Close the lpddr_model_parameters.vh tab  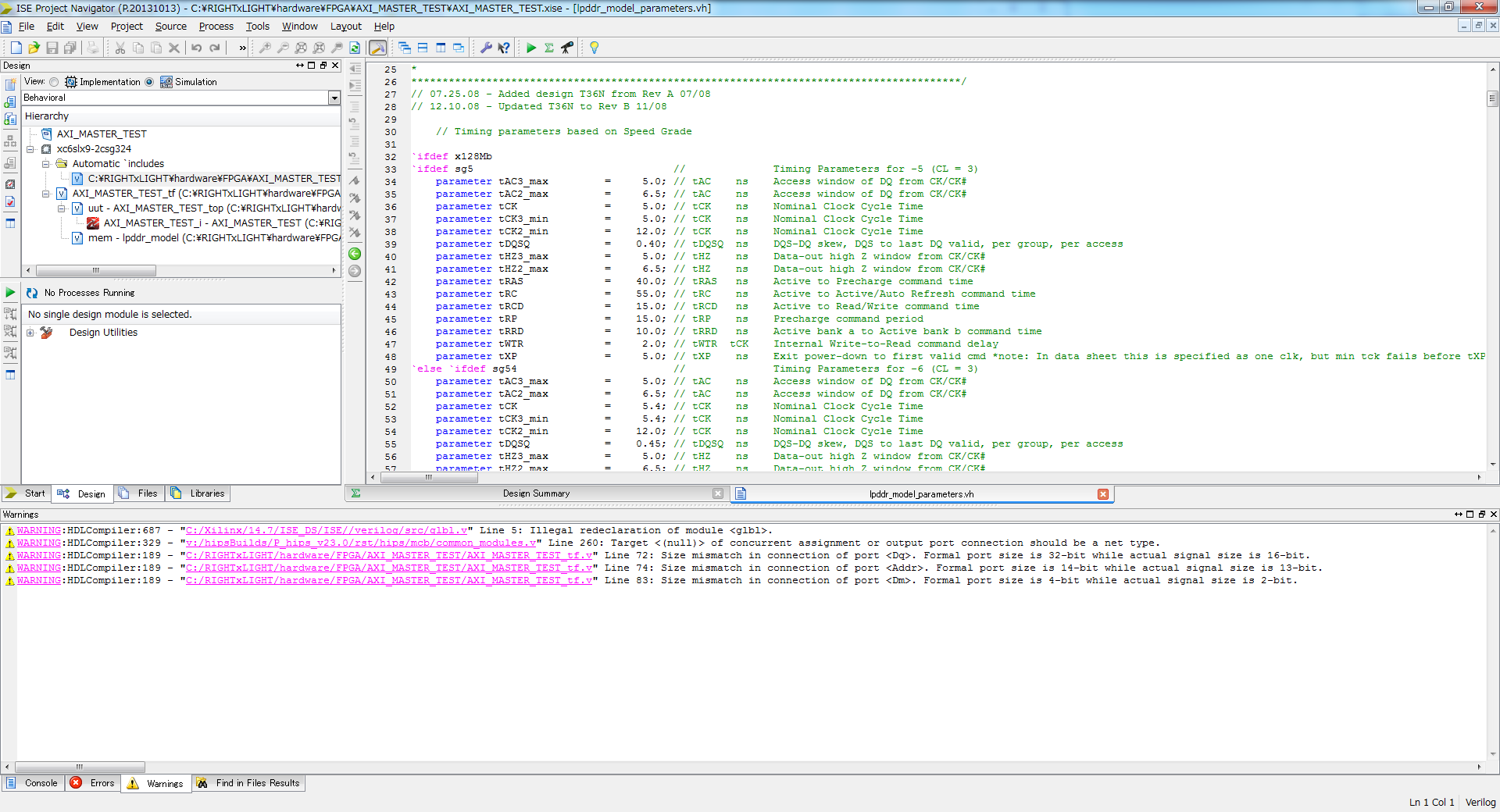tap(1103, 494)
